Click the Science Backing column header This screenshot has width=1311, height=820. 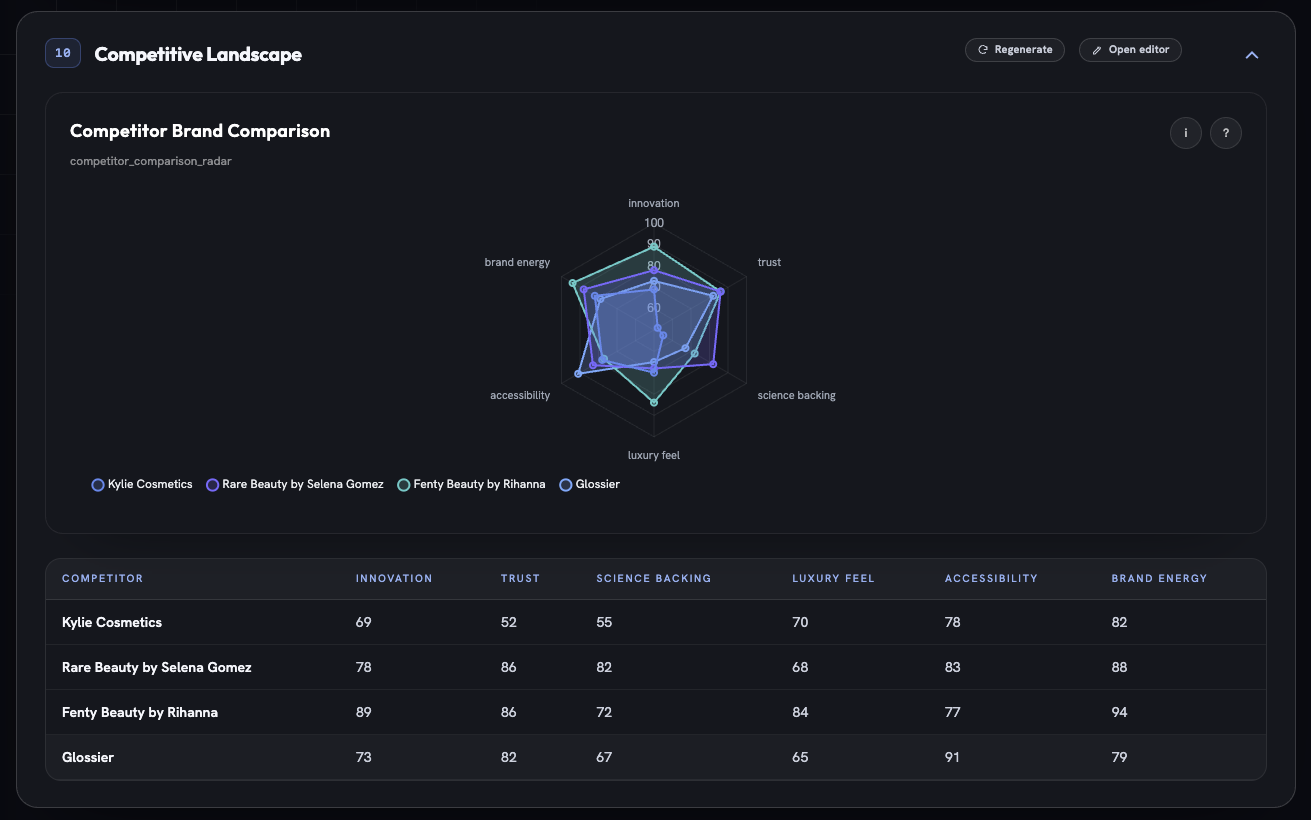[654, 579]
